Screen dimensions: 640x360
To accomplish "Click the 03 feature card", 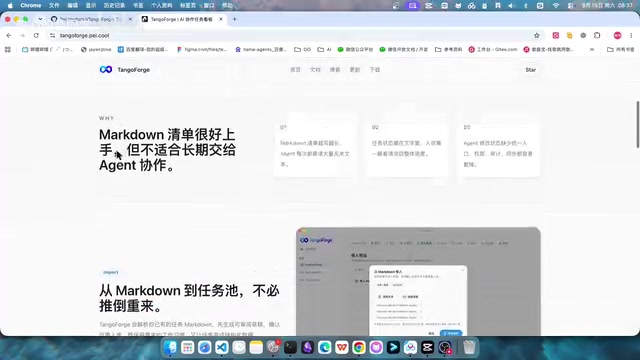I will click(499, 146).
